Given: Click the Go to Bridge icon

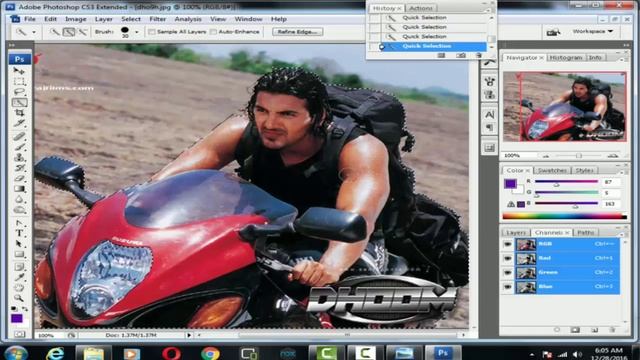Looking at the screenshot, I should (x=553, y=32).
